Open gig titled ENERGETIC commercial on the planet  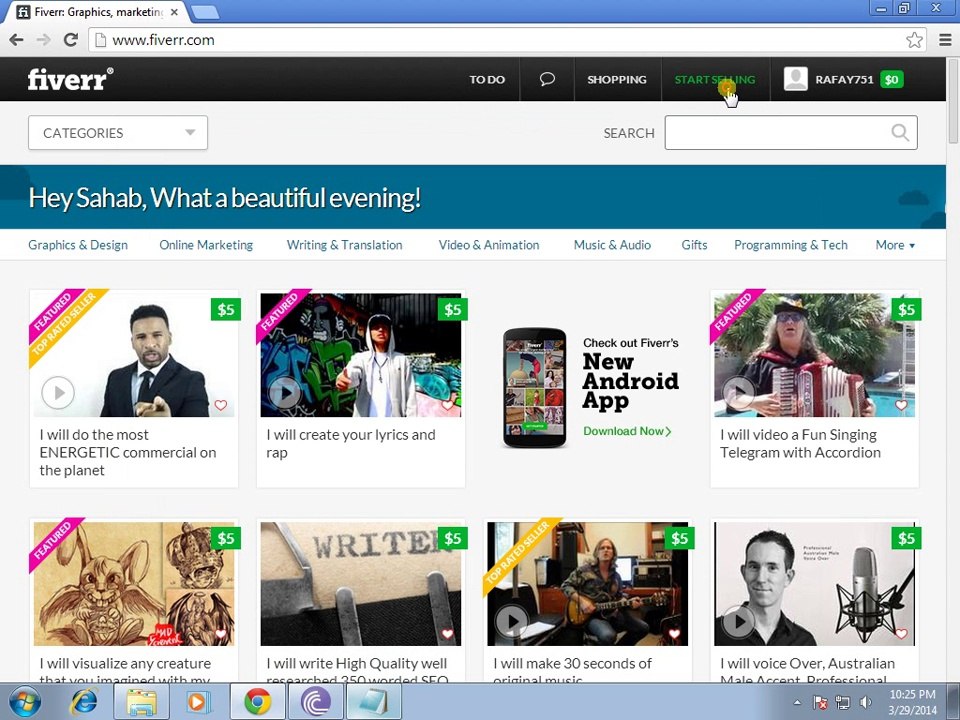click(128, 452)
